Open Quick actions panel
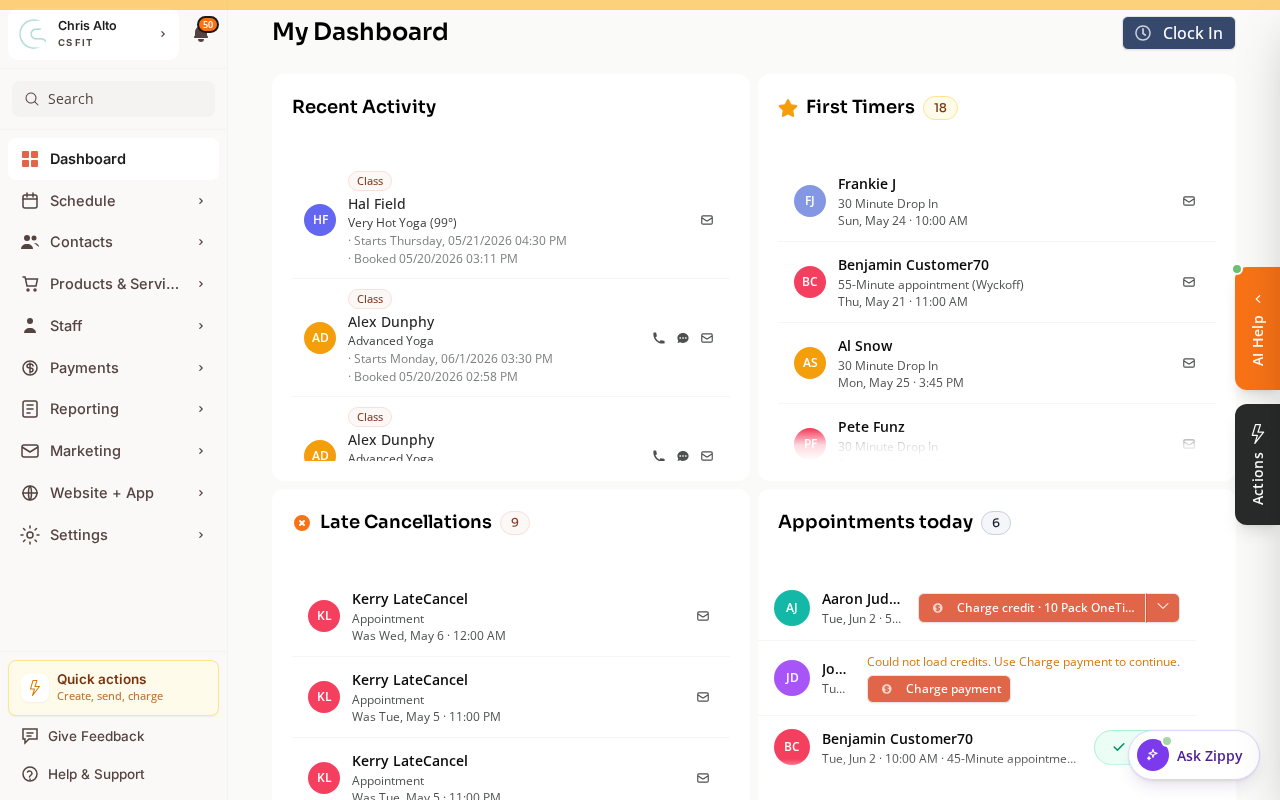 click(x=113, y=688)
